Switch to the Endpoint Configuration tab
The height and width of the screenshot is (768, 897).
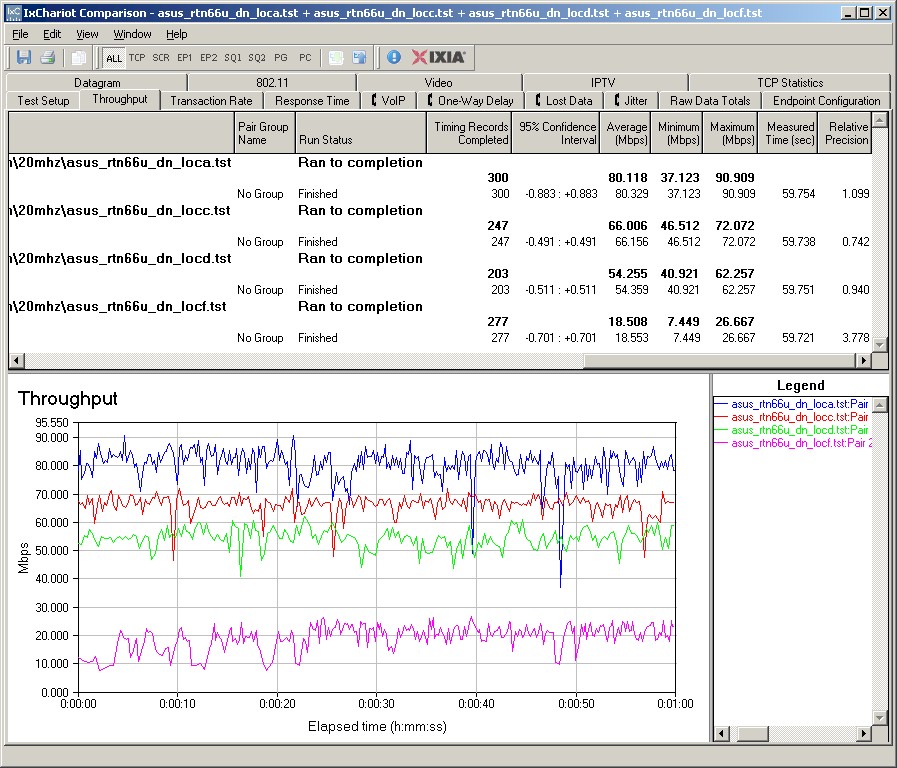[x=827, y=101]
